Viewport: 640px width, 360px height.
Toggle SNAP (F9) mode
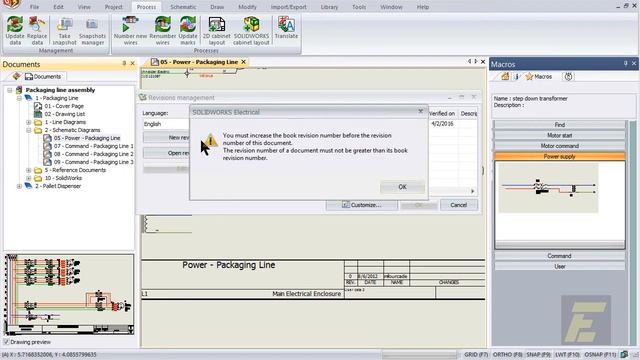pyautogui.click(x=538, y=355)
